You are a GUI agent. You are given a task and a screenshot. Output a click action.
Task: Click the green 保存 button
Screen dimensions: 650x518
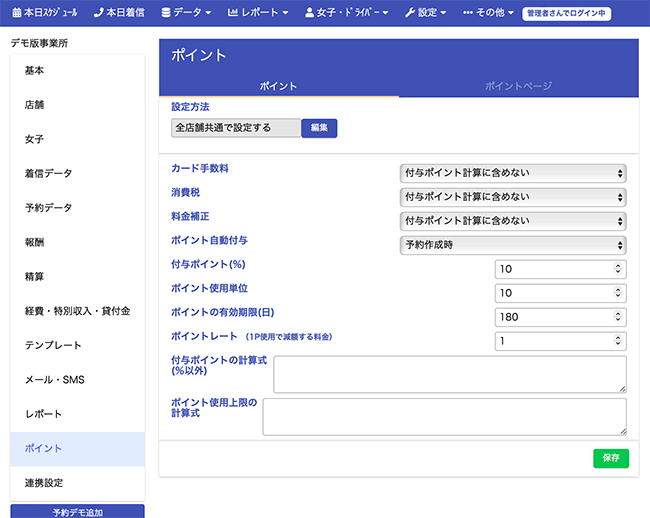pos(611,458)
